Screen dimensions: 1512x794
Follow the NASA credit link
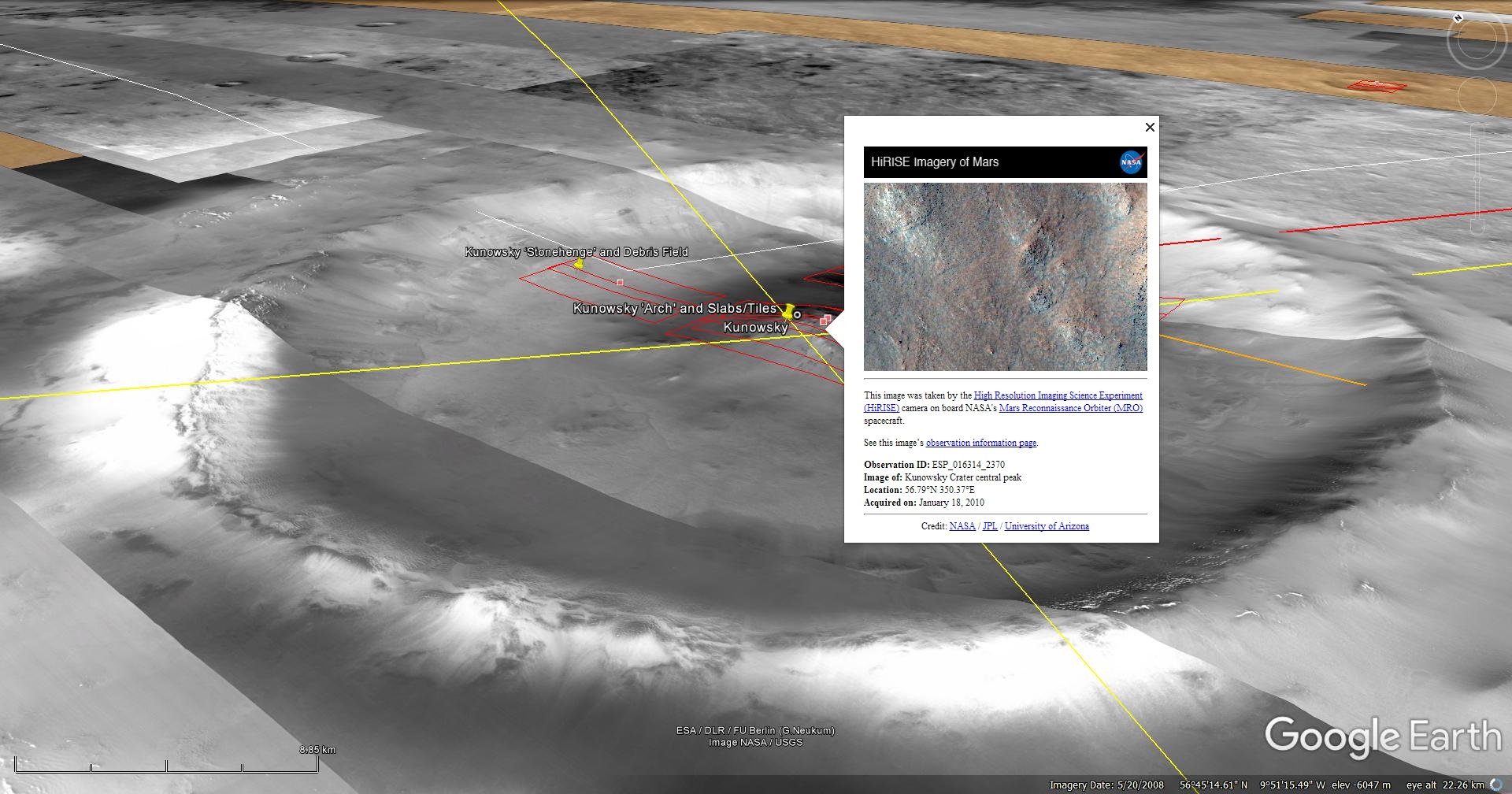click(962, 526)
